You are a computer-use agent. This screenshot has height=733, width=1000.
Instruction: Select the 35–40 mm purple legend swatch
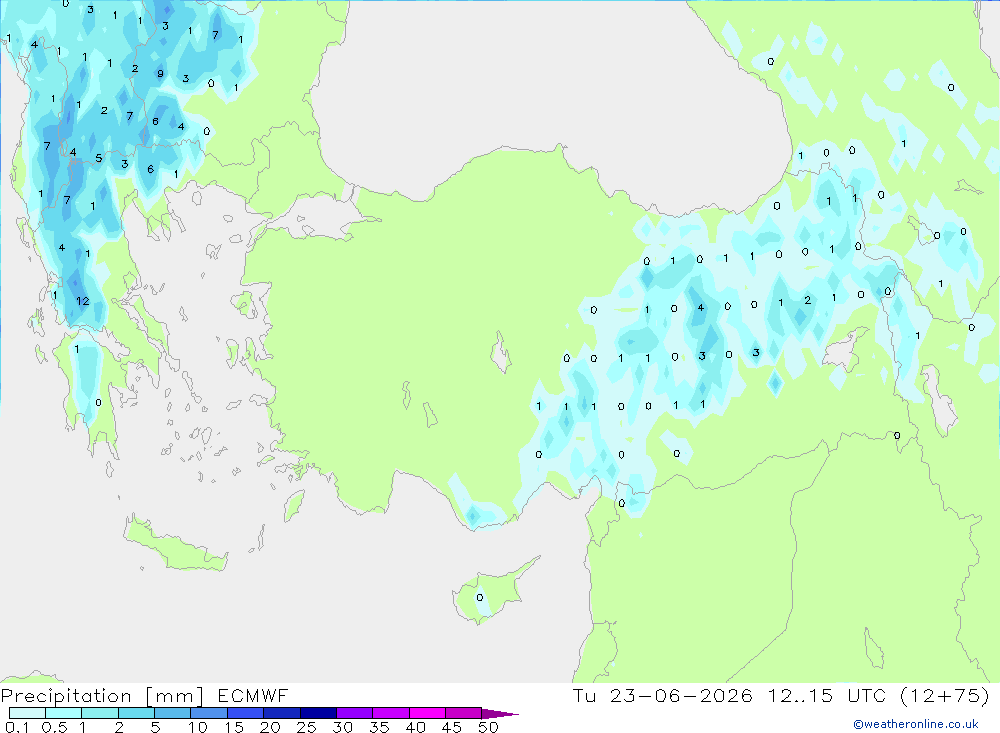pyautogui.click(x=390, y=713)
